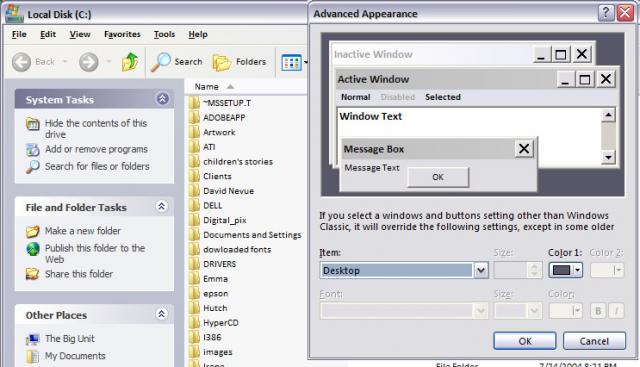Select the ~MSSETUP.T folder icon
Screen dimensions: 640x367
coord(194,103)
